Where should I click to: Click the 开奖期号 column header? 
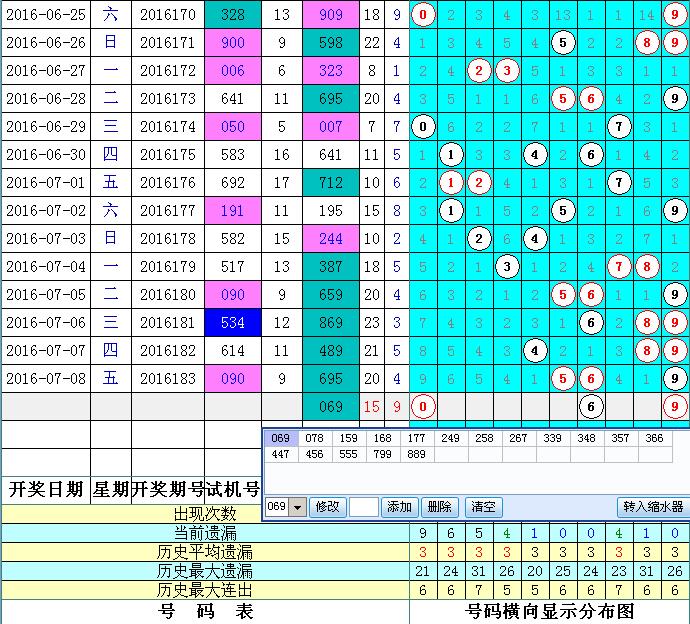point(168,489)
